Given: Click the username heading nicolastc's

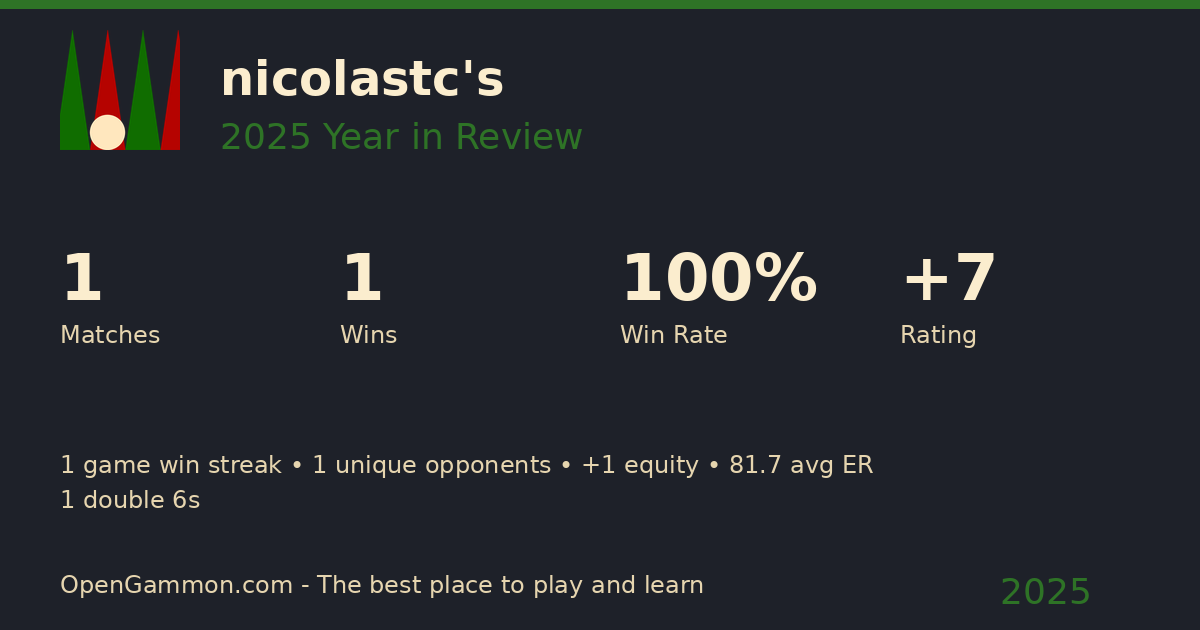Looking at the screenshot, I should (x=362, y=80).
